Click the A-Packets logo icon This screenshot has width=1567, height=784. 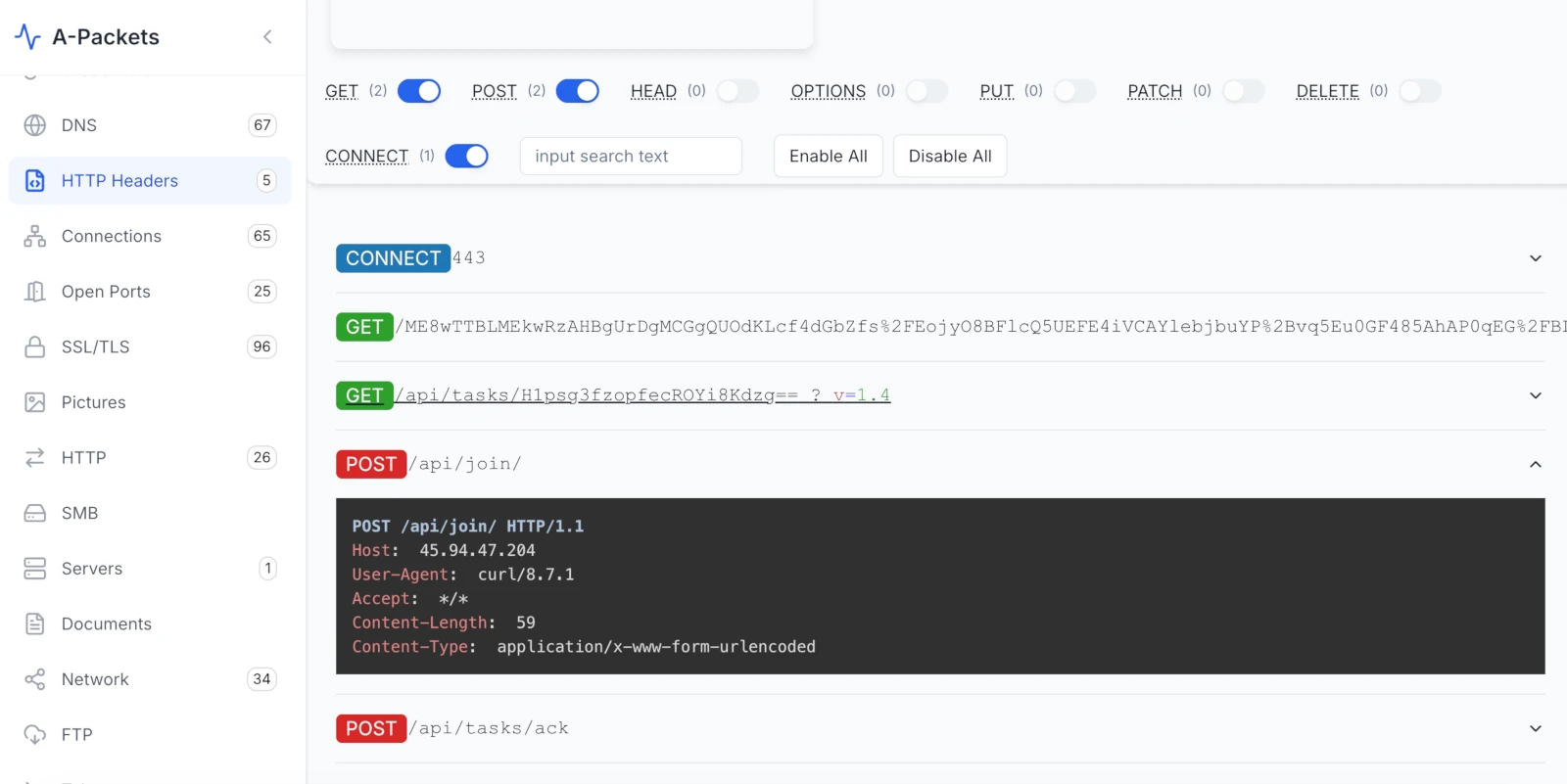27,37
